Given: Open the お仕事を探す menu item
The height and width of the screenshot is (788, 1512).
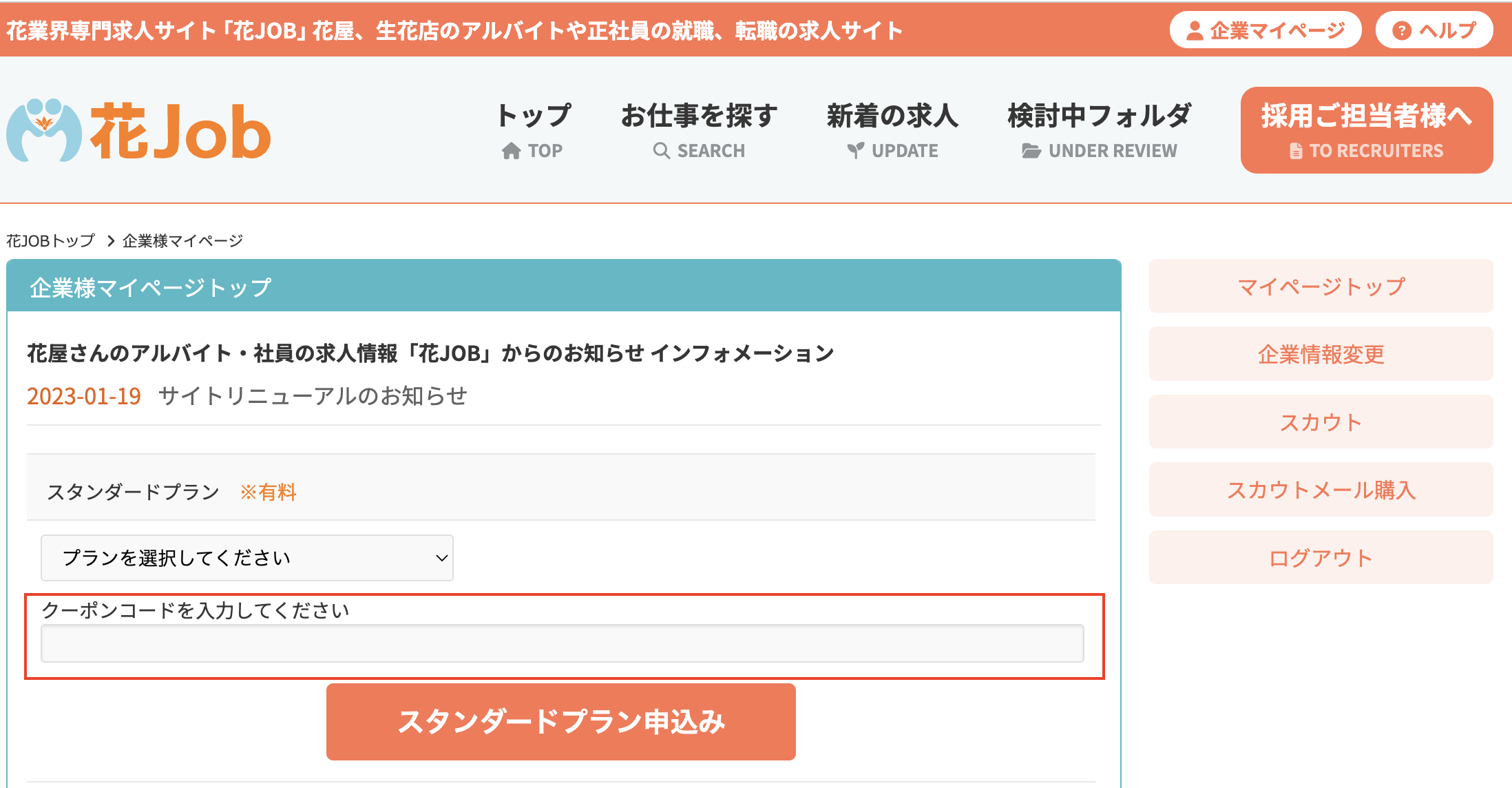Looking at the screenshot, I should [699, 116].
